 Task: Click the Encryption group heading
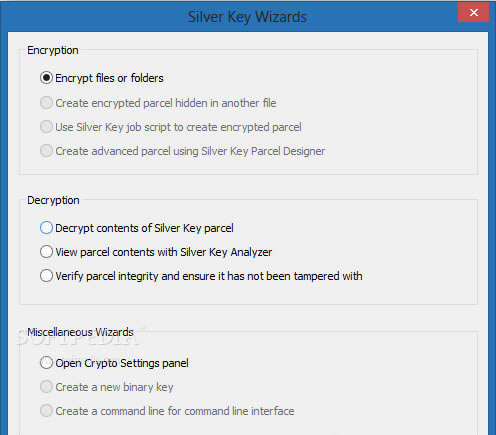point(53,50)
